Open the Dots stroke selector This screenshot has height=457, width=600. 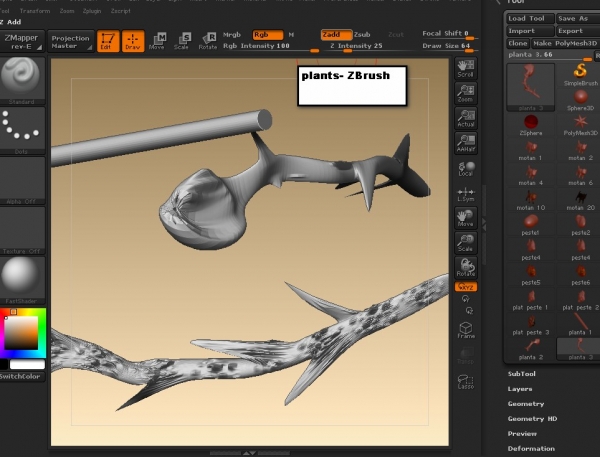(x=22, y=131)
